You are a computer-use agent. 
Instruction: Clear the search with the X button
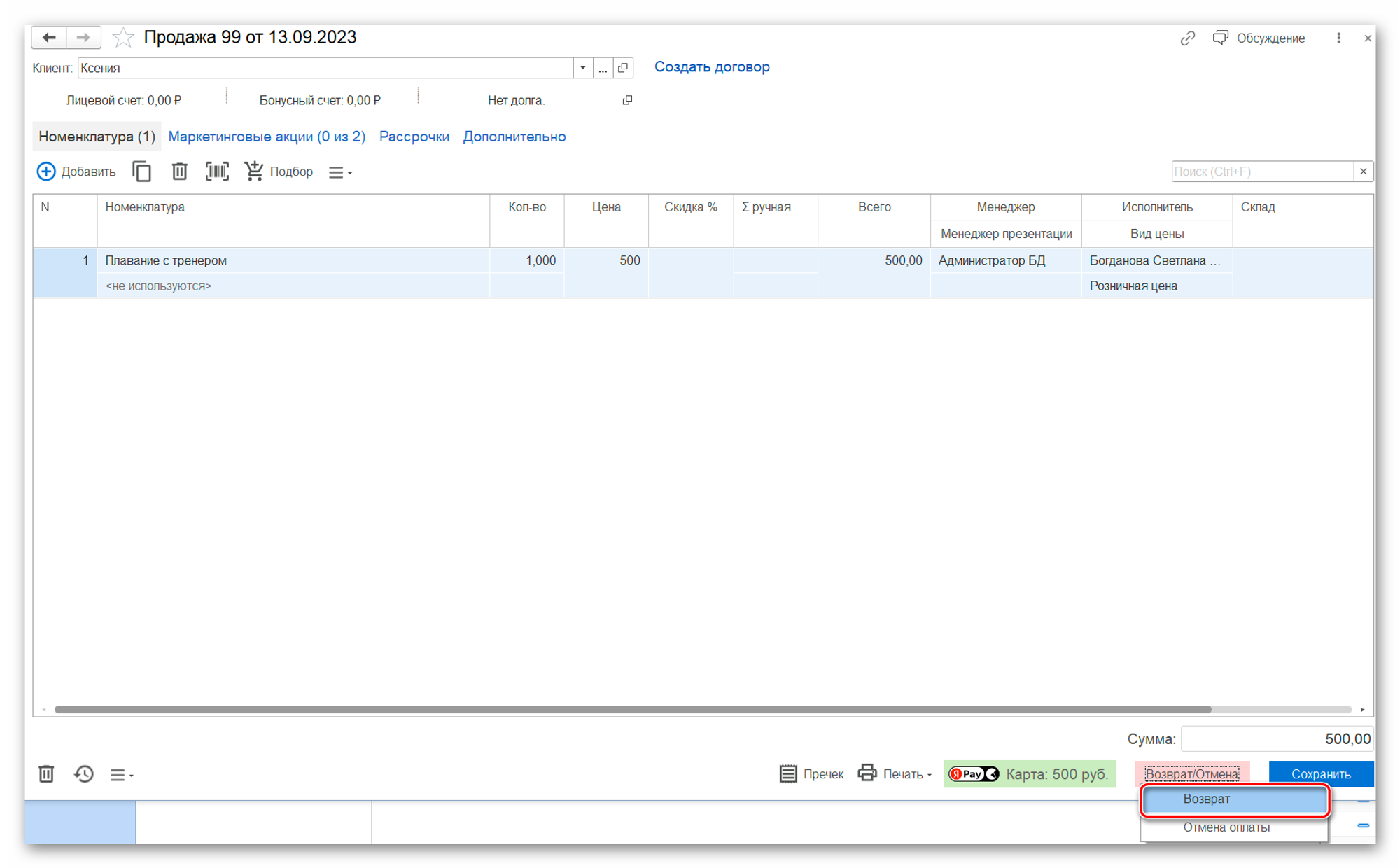(x=1363, y=171)
